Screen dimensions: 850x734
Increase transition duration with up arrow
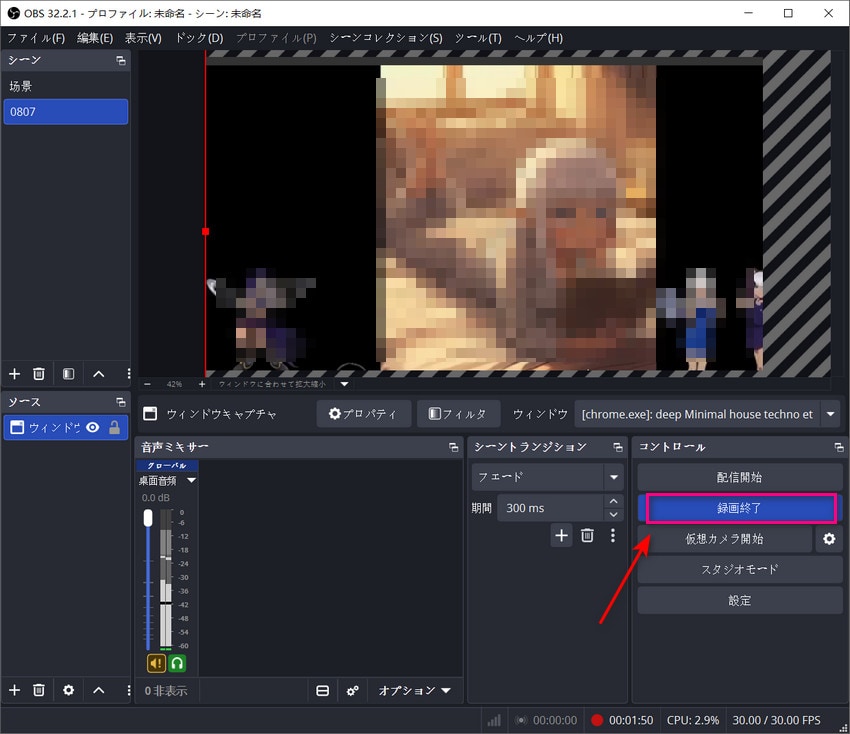[x=614, y=501]
